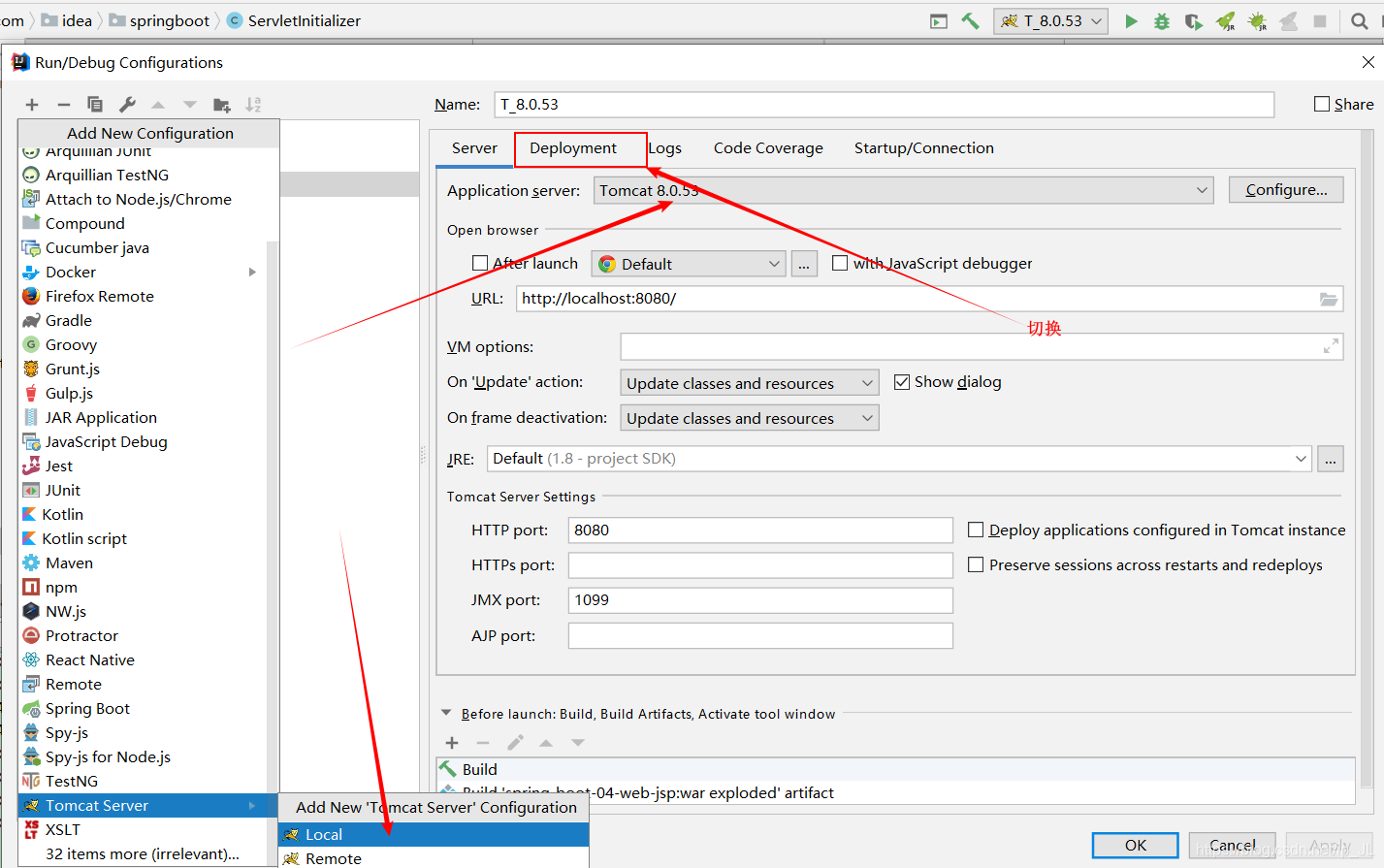The width and height of the screenshot is (1384, 868).
Task: Open the Default browser dropdown
Action: click(x=689, y=264)
